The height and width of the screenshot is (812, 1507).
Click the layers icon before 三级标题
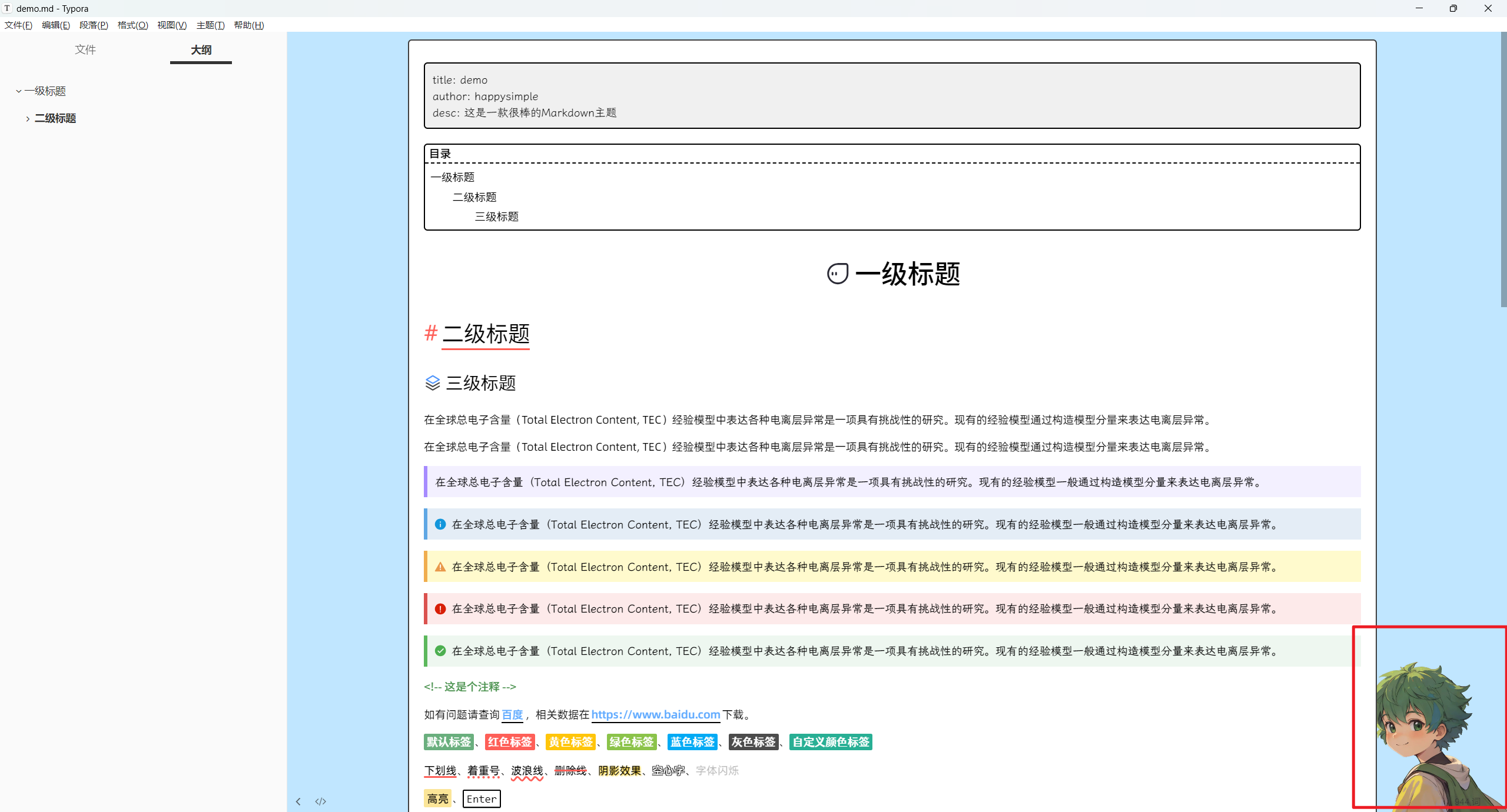click(433, 383)
